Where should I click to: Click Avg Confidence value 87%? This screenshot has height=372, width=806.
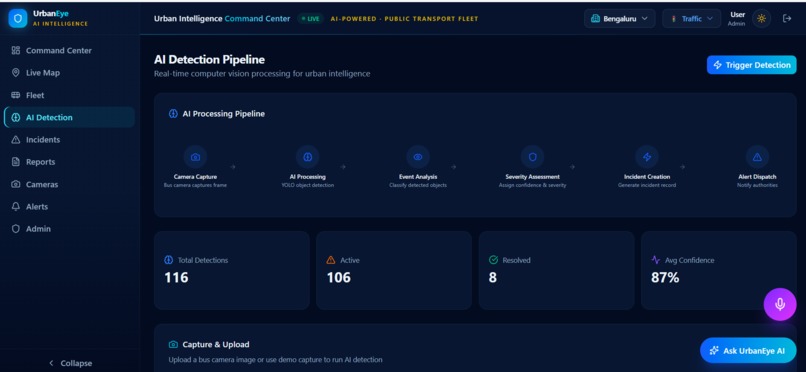[x=665, y=277]
